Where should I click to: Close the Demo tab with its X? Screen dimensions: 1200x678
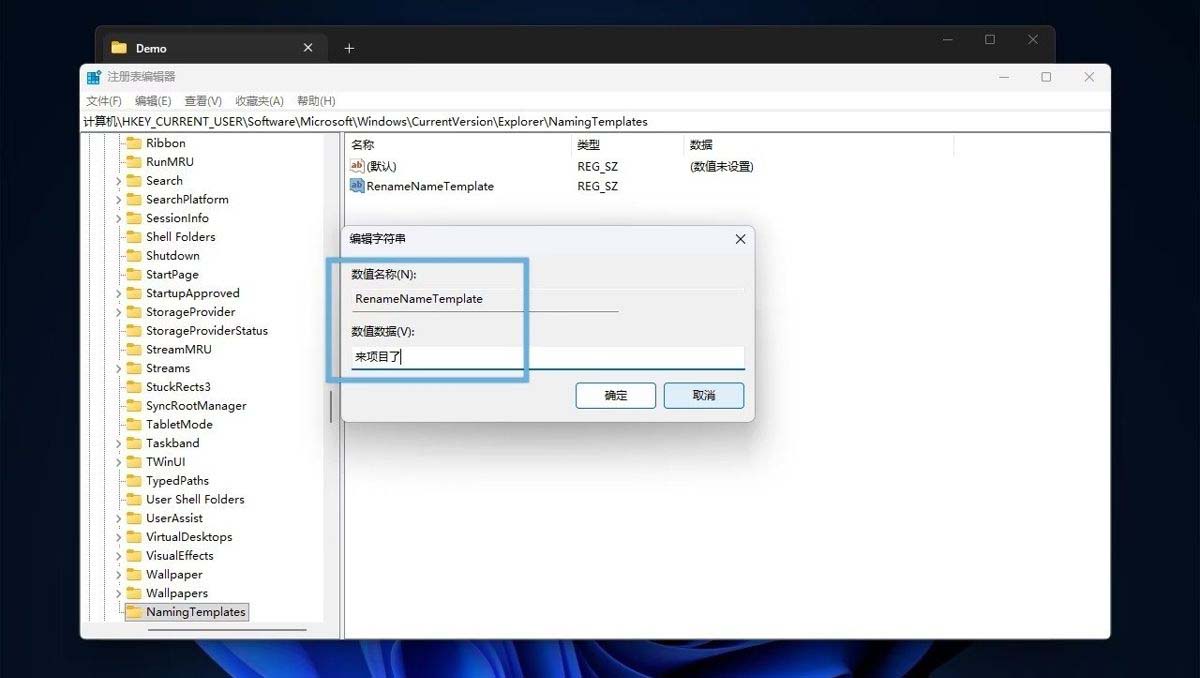(x=308, y=48)
